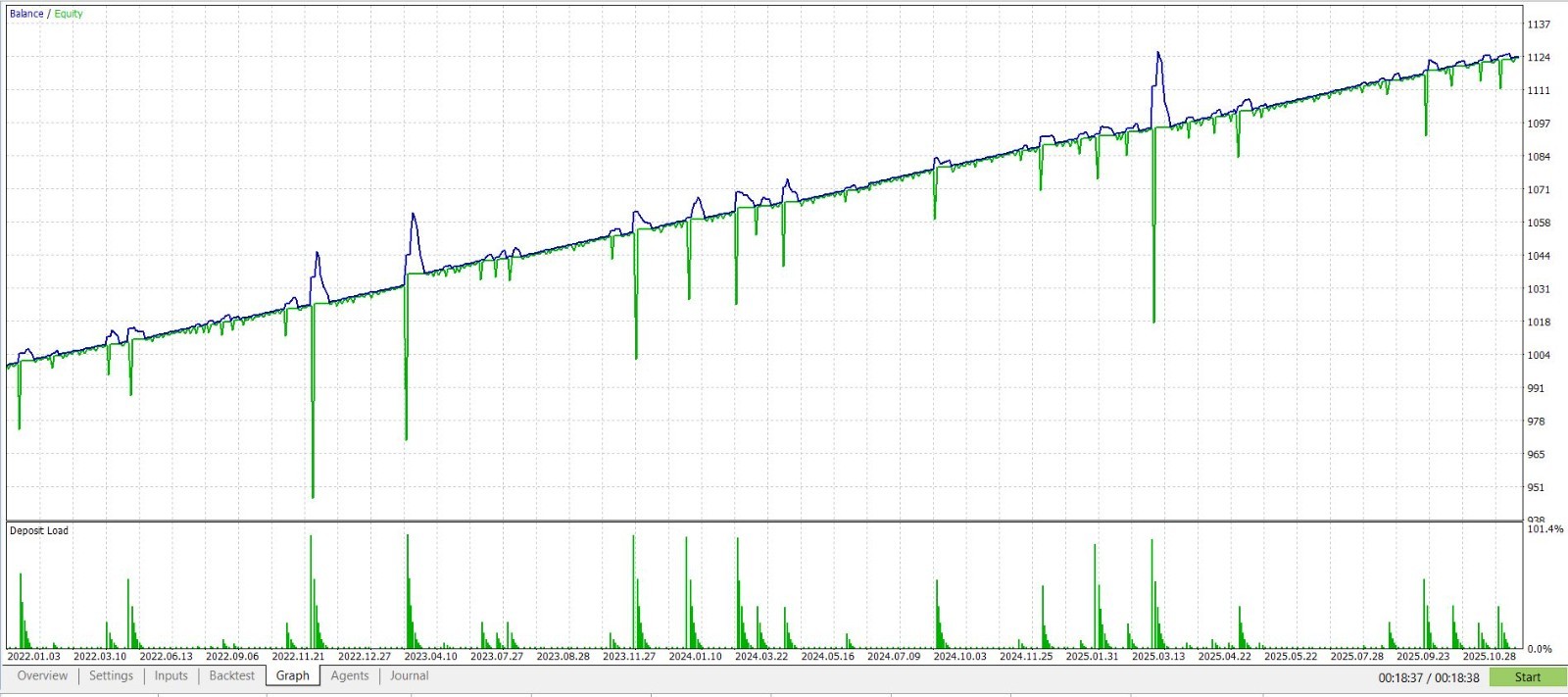The image size is (1568, 697).
Task: Click the 1124 price axis value
Action: click(x=1539, y=58)
